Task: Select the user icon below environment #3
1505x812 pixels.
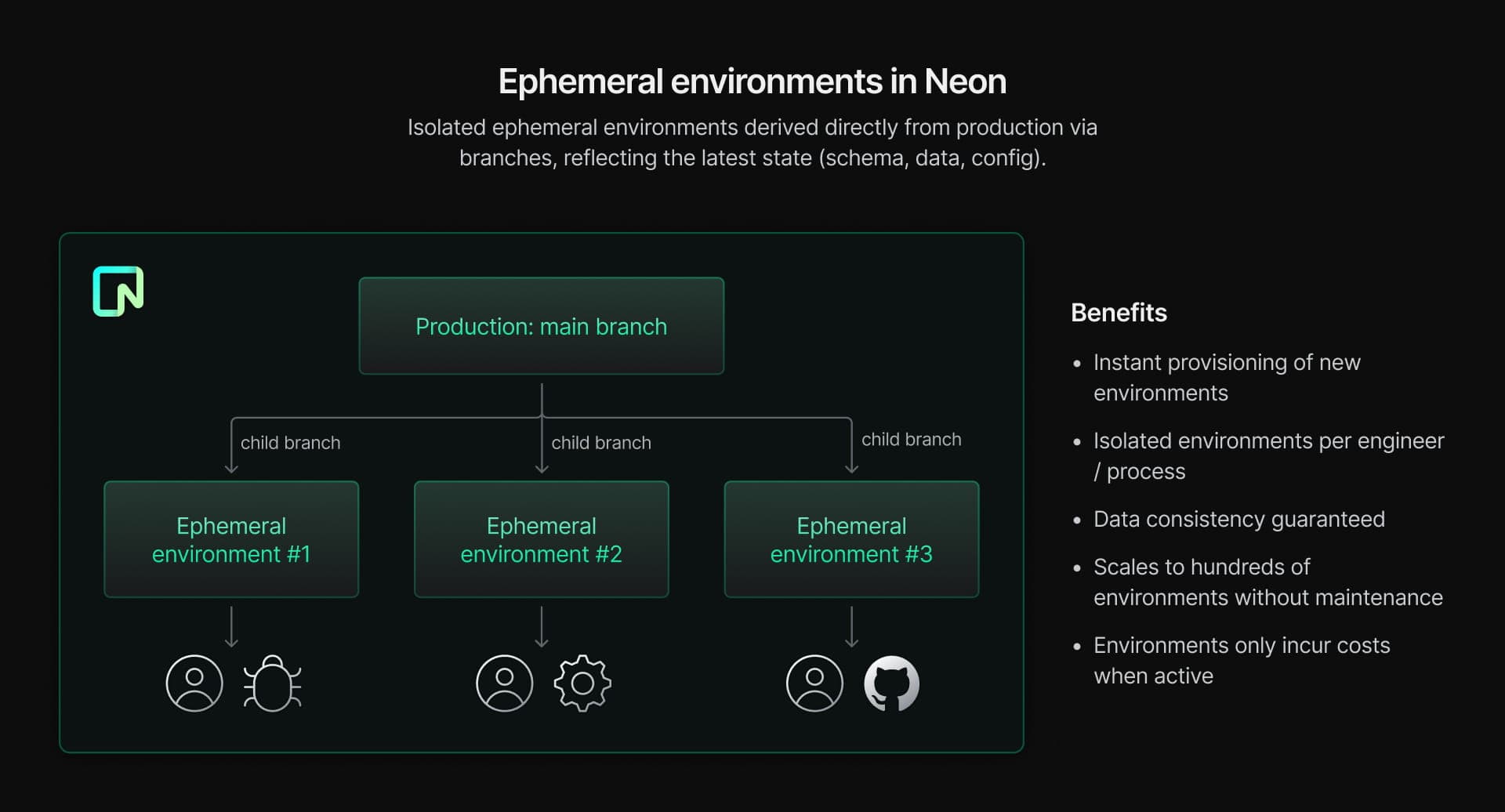Action: (x=815, y=683)
